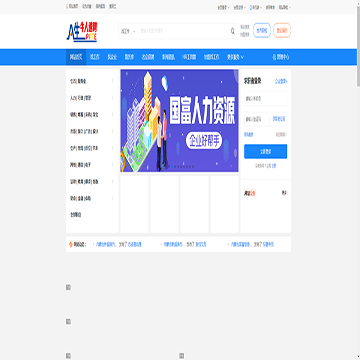Expand the 财会|金融|保险 category row
360x360 pixels.
pos(92,198)
